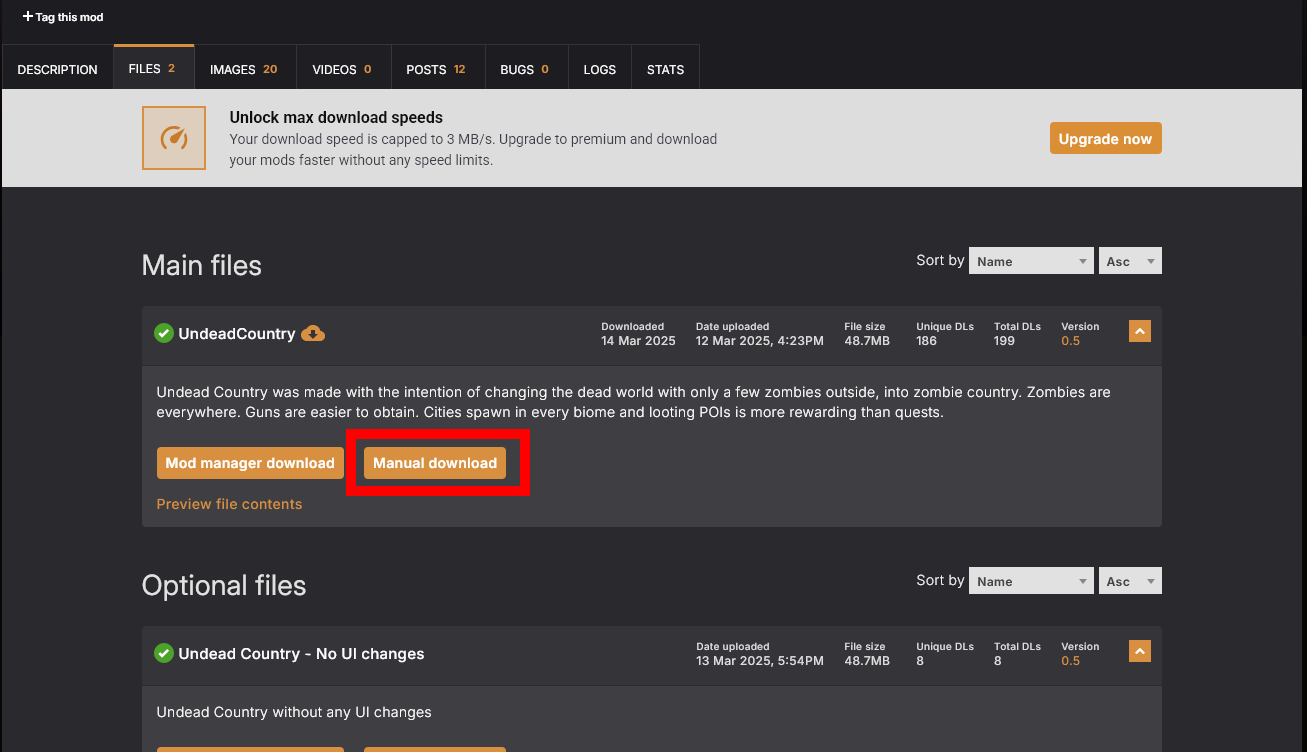Viewport: 1307px width, 752px height.
Task: Click the green checkmark beside UndeadCountry
Action: click(x=164, y=333)
